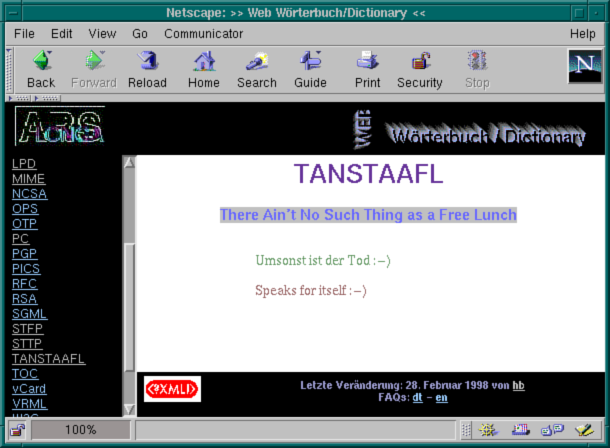Image resolution: width=610 pixels, height=448 pixels.
Task: Click the TANSTAAFL page title heading
Action: point(368,174)
